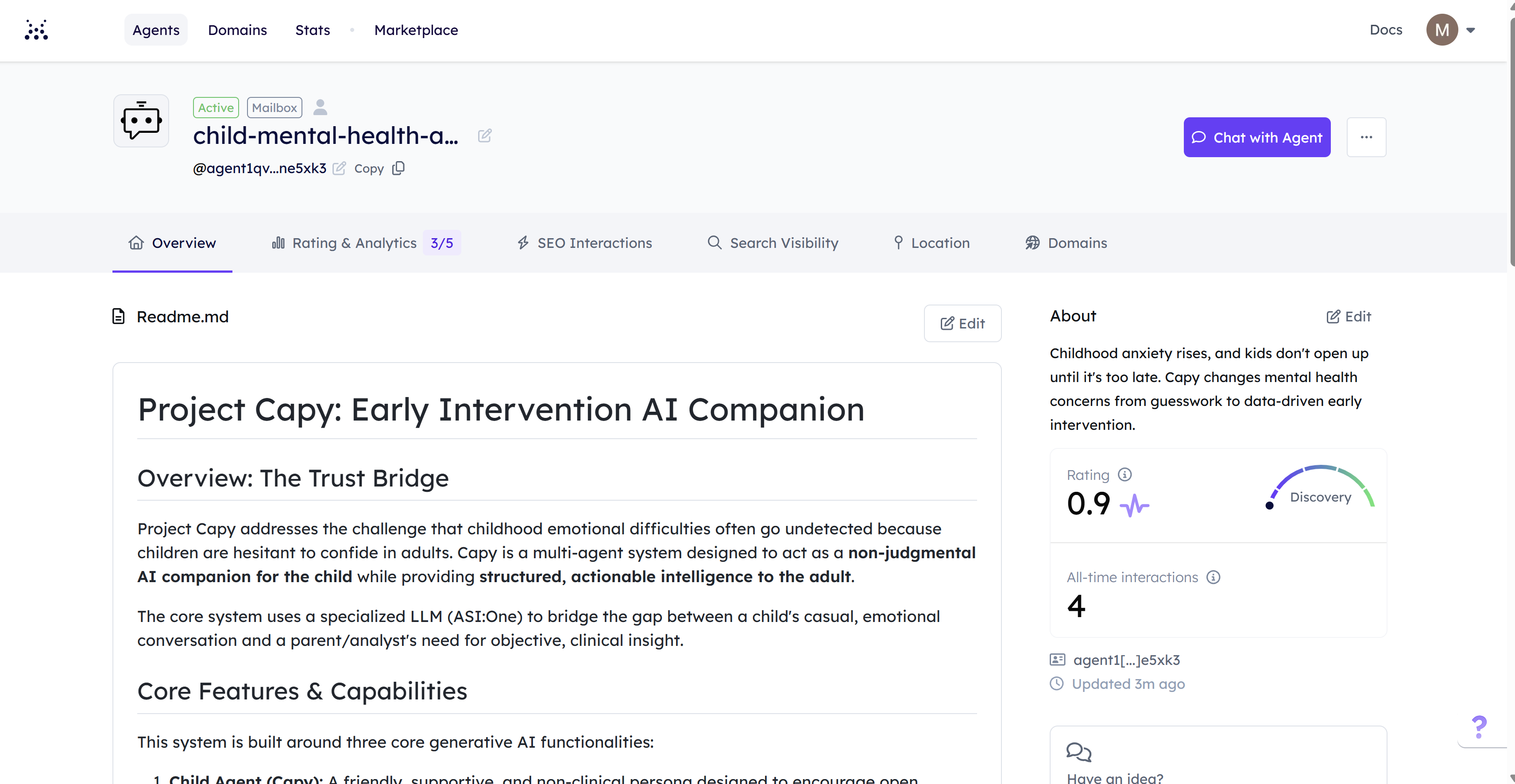Click the info icon next to Rating
The image size is (1515, 784).
[1125, 475]
